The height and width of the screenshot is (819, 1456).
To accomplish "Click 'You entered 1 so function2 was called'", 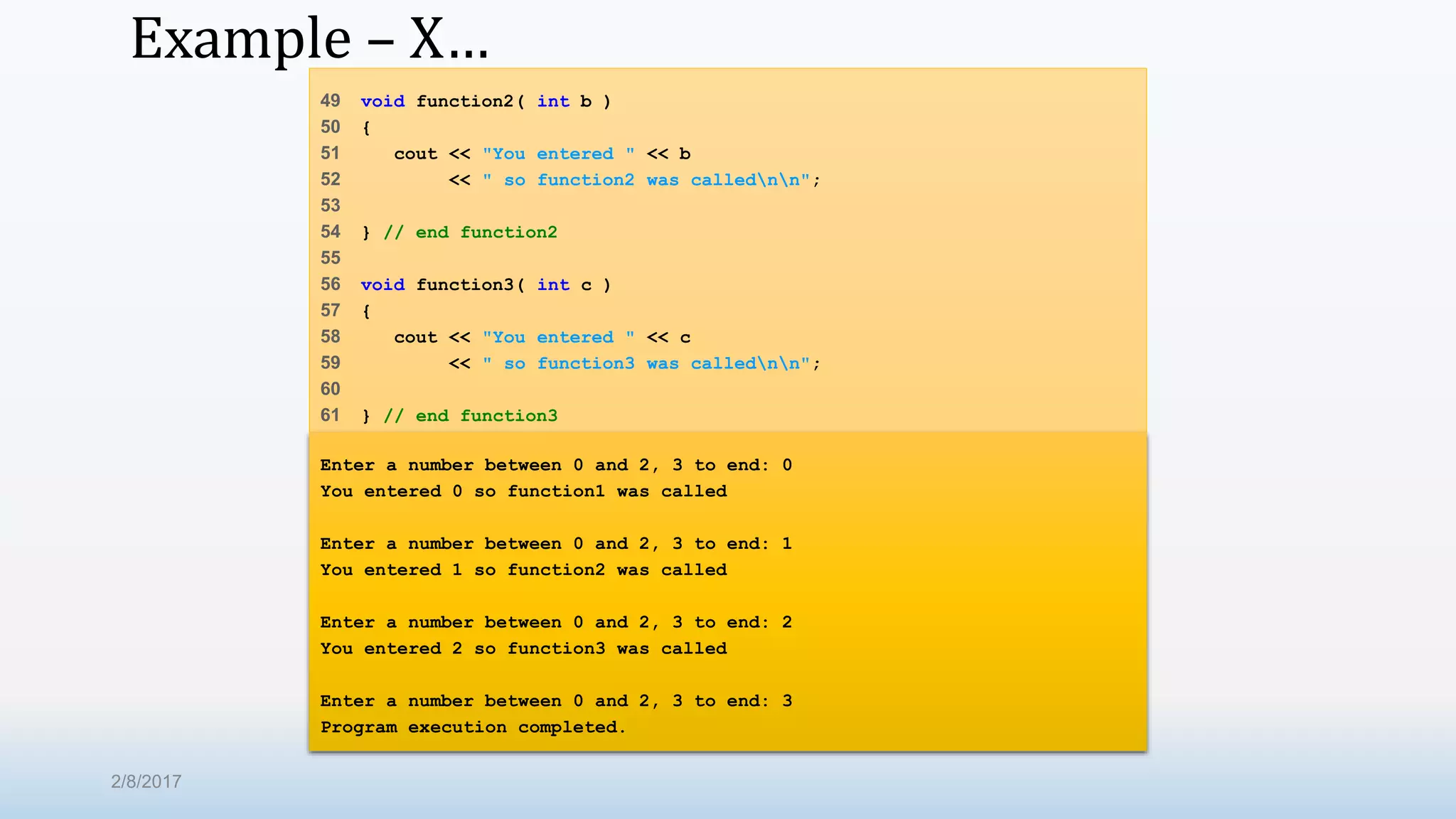I will 523,570.
